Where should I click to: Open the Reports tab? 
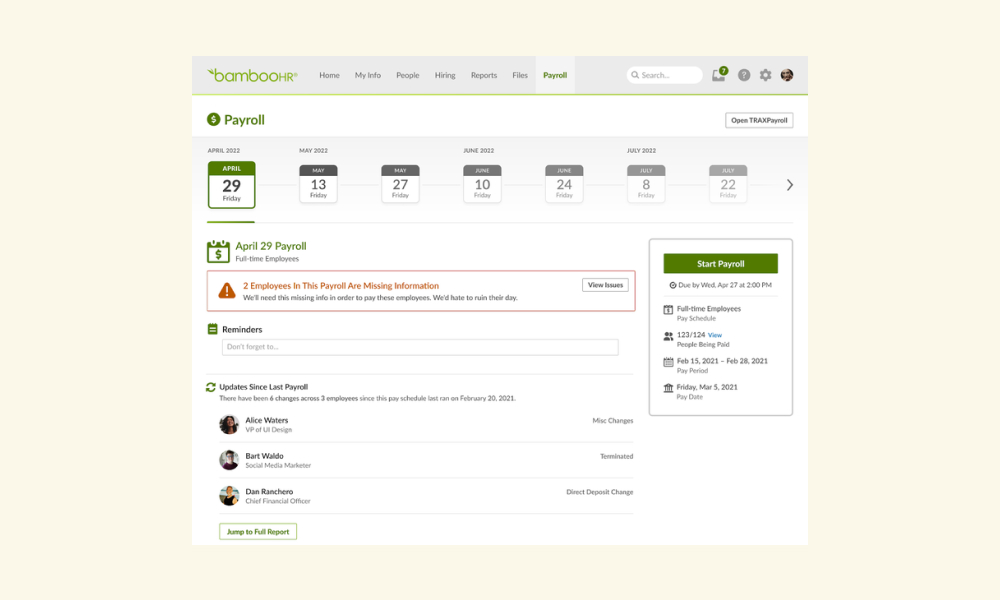483,75
